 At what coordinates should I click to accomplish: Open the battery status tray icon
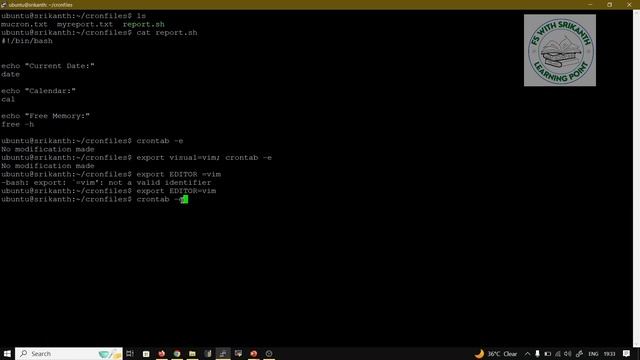(x=548, y=354)
